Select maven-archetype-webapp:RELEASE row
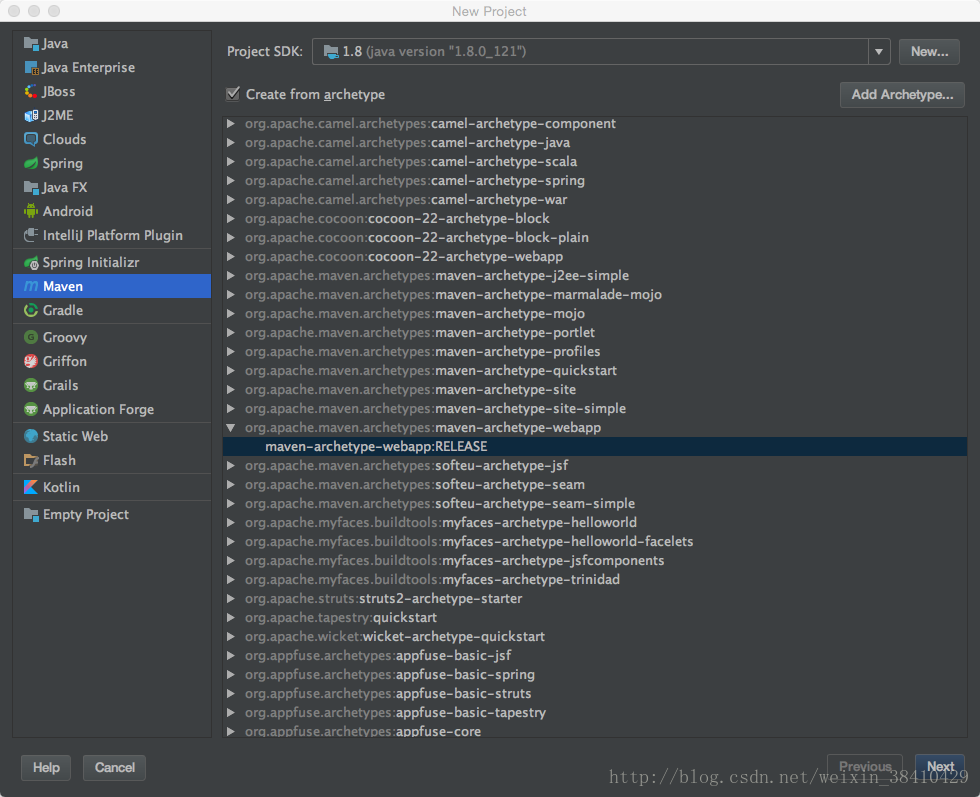Image resolution: width=980 pixels, height=797 pixels. pos(595,446)
